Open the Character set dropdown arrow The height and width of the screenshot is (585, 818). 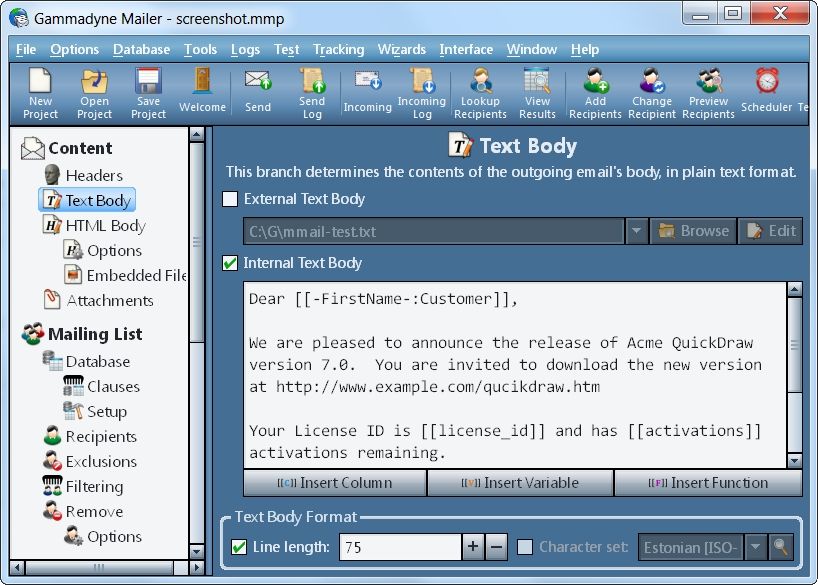tap(755, 547)
